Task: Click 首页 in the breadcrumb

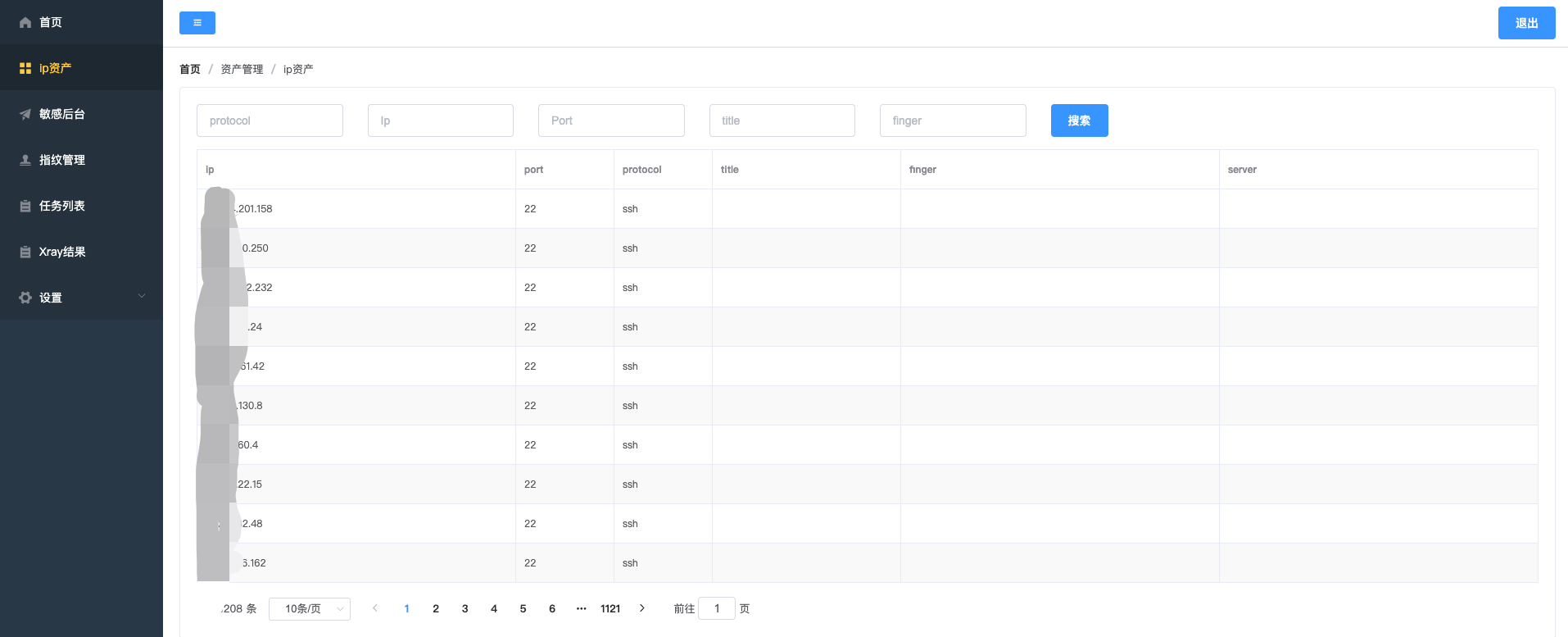Action: tap(190, 69)
